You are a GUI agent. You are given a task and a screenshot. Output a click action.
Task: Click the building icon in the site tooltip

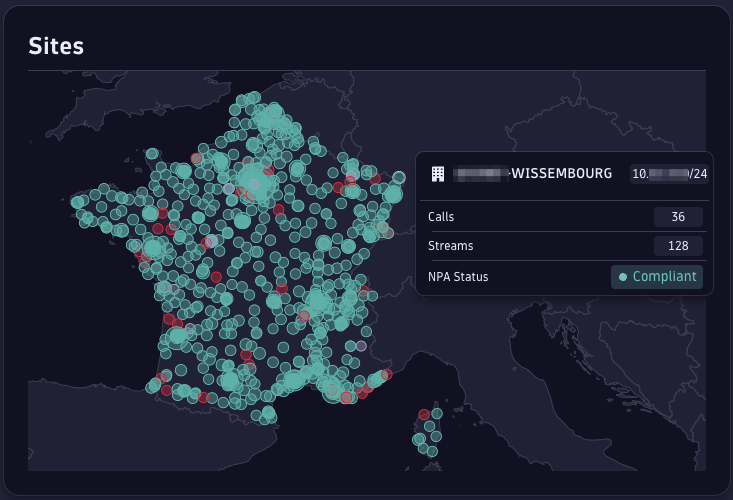click(438, 174)
